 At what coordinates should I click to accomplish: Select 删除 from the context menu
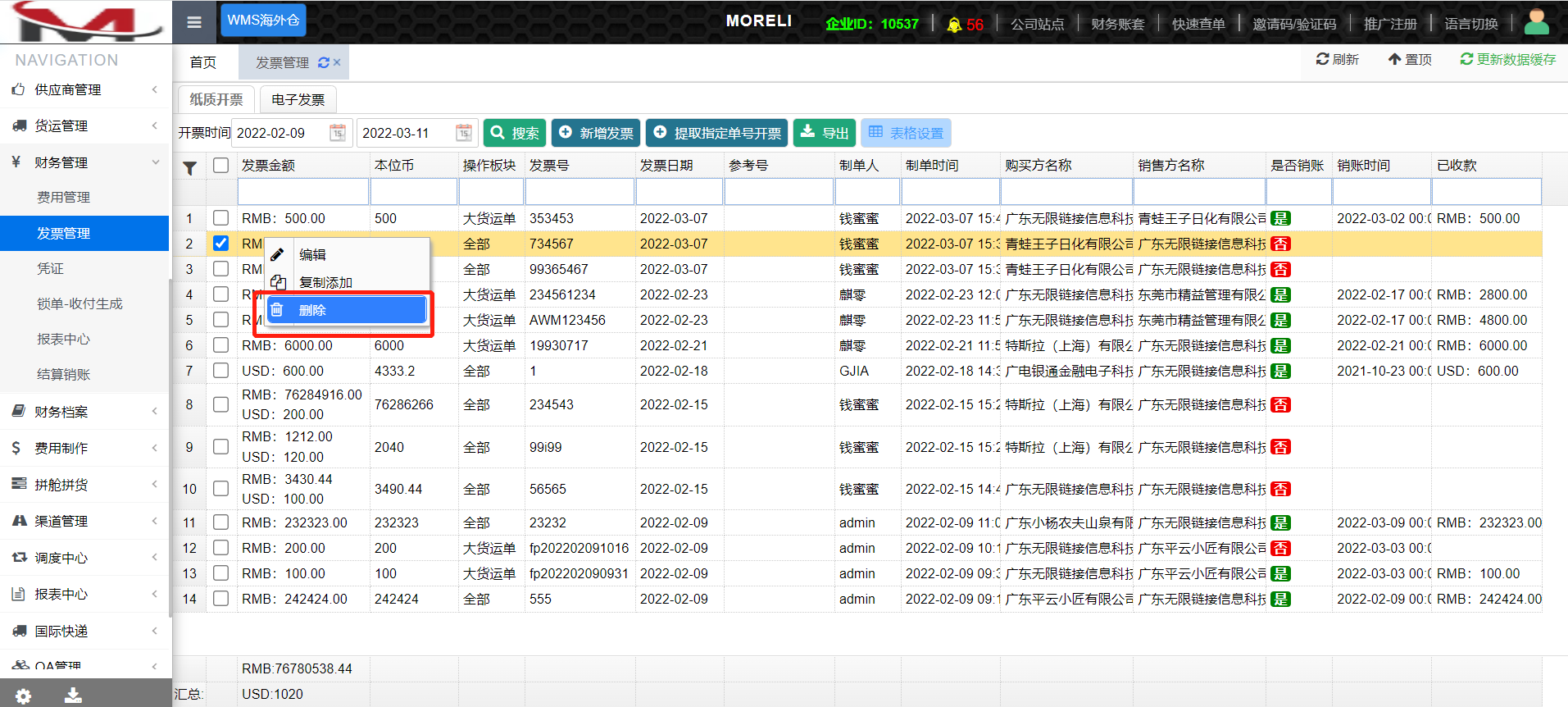[346, 310]
